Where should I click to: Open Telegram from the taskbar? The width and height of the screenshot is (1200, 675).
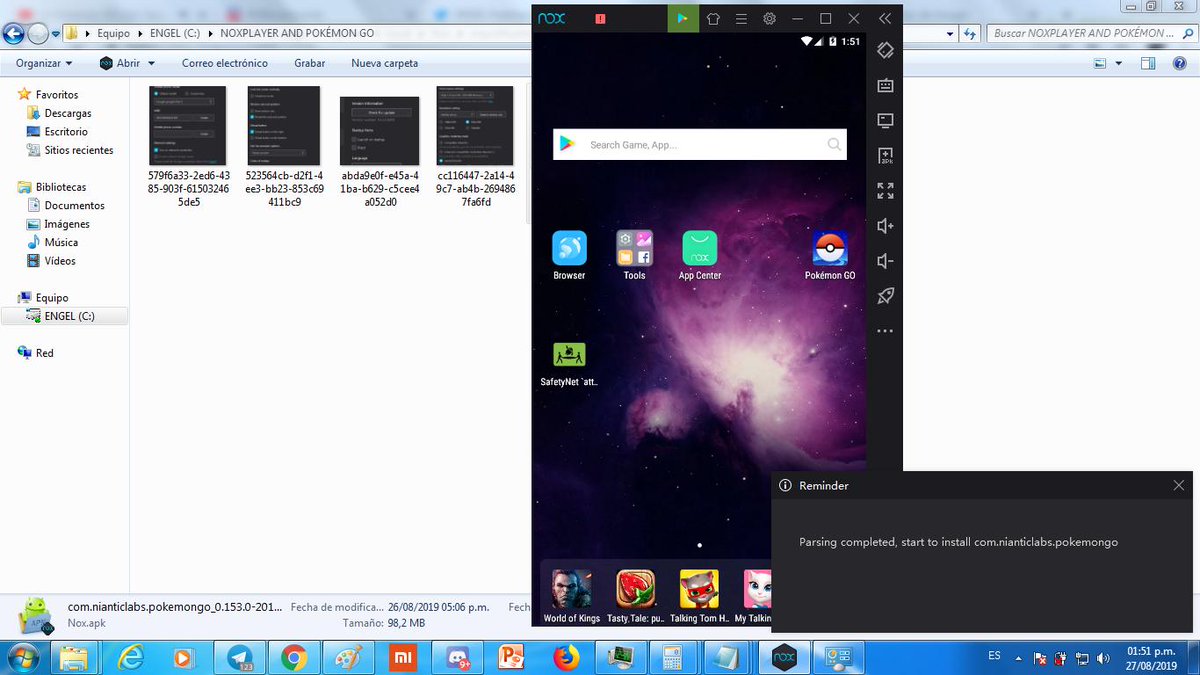pos(239,657)
